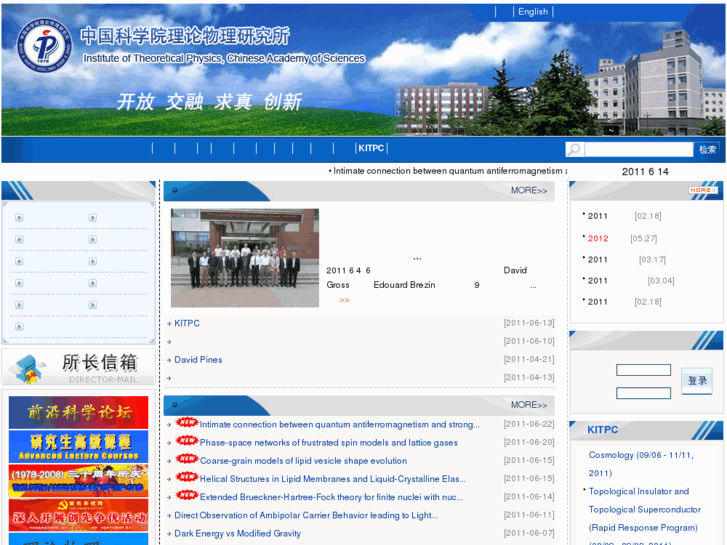The width and height of the screenshot is (727, 545).
Task: Click the institute circular logo
Action: pyautogui.click(x=45, y=46)
